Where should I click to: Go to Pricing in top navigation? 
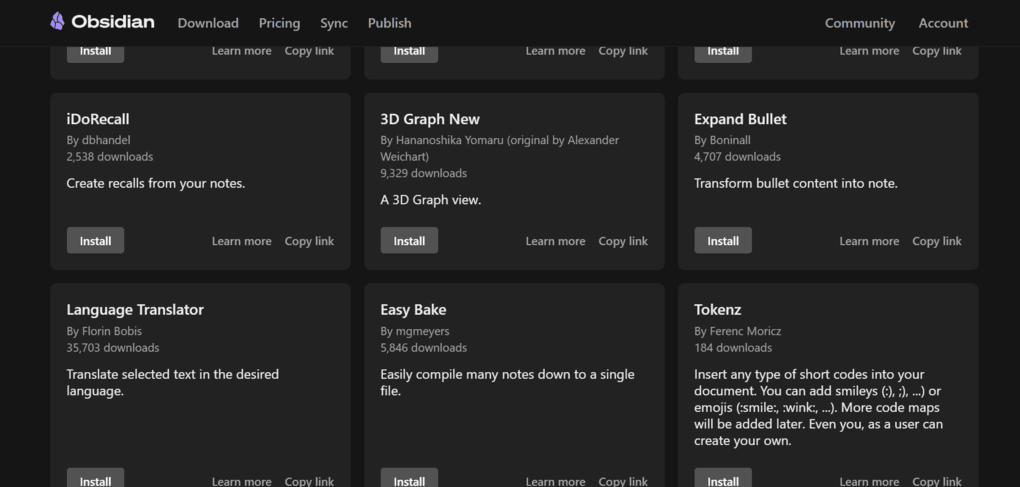(x=280, y=23)
